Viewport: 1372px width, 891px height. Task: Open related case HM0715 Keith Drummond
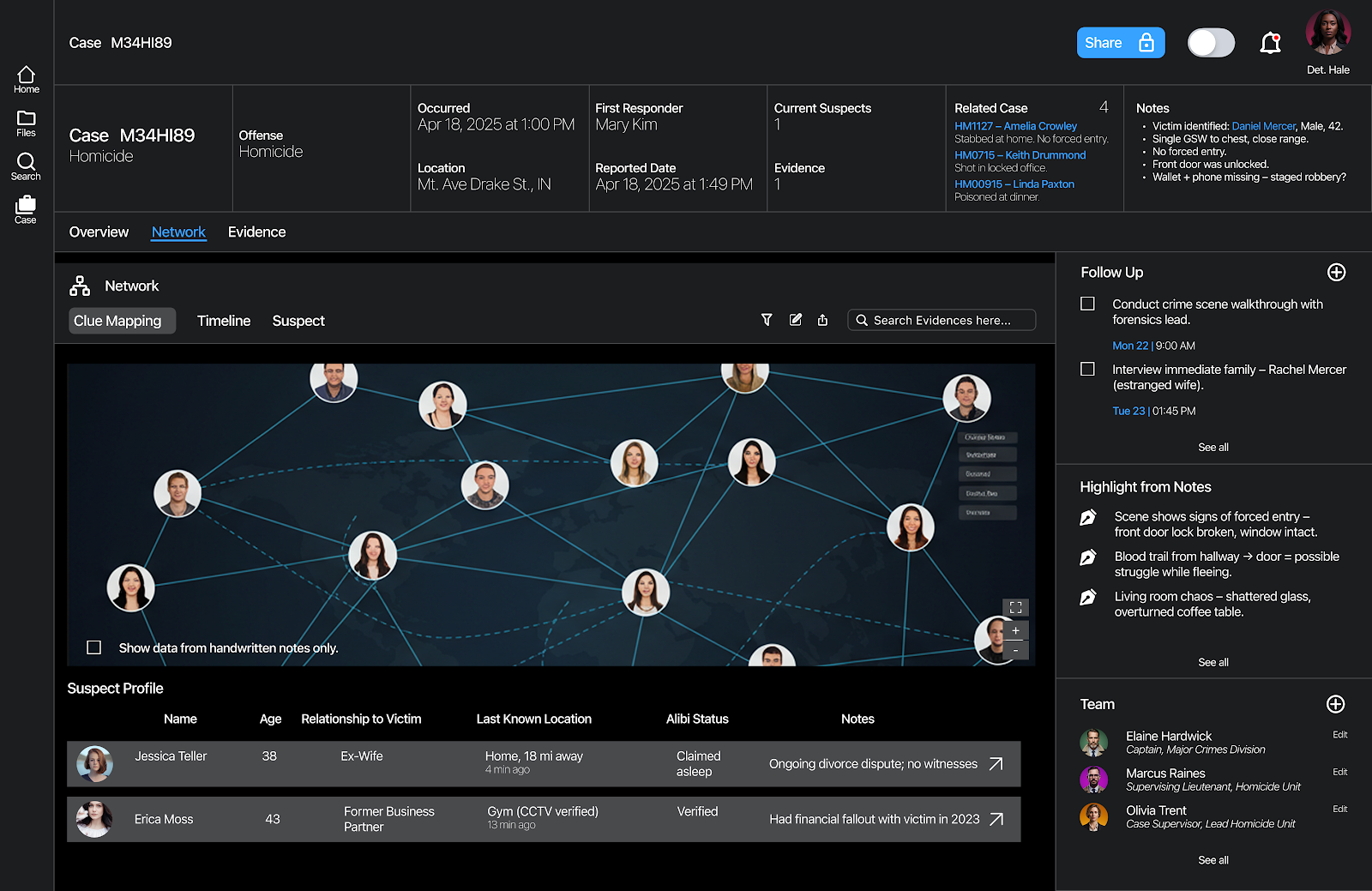(x=1020, y=155)
